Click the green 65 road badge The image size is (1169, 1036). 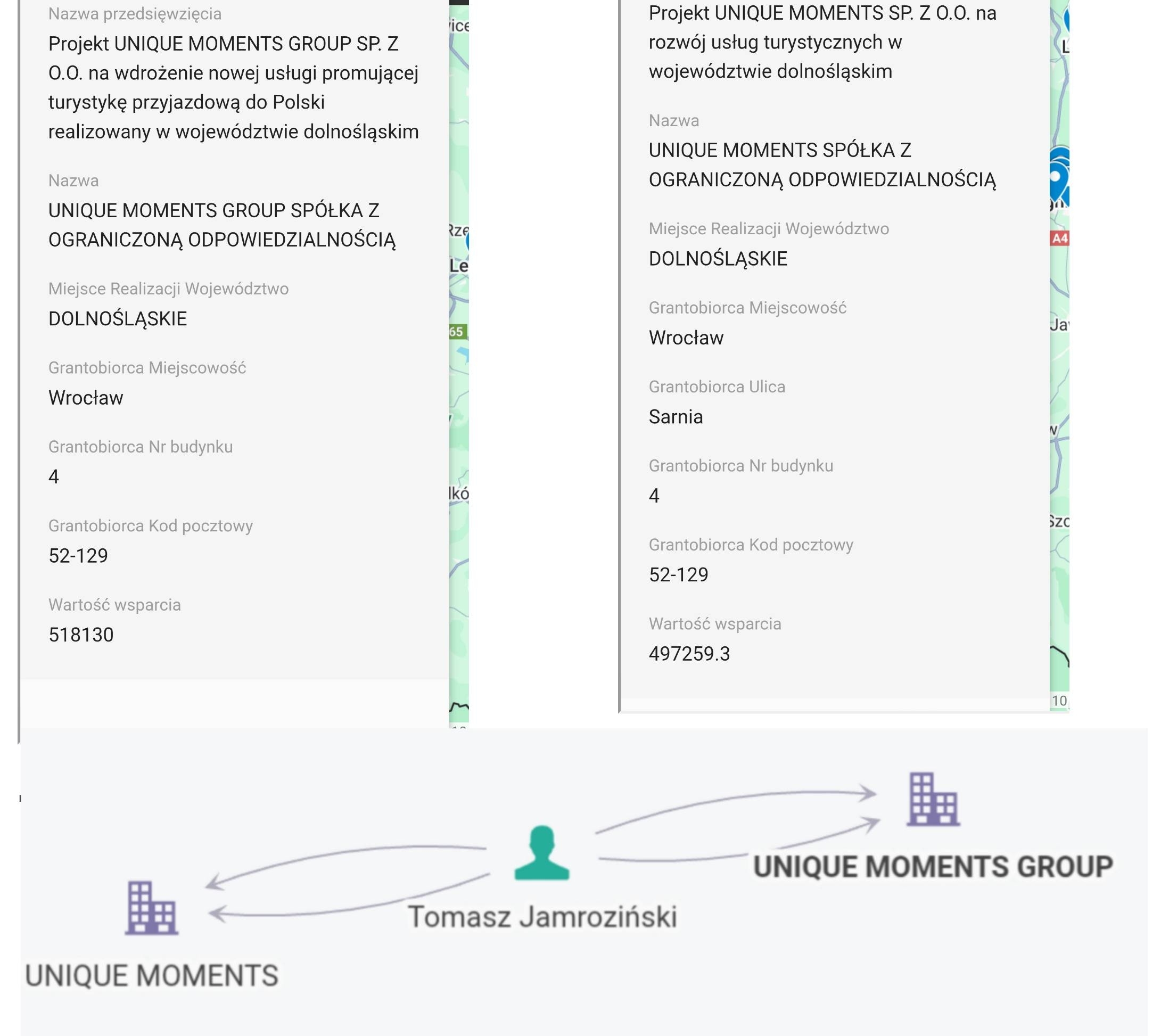click(457, 332)
